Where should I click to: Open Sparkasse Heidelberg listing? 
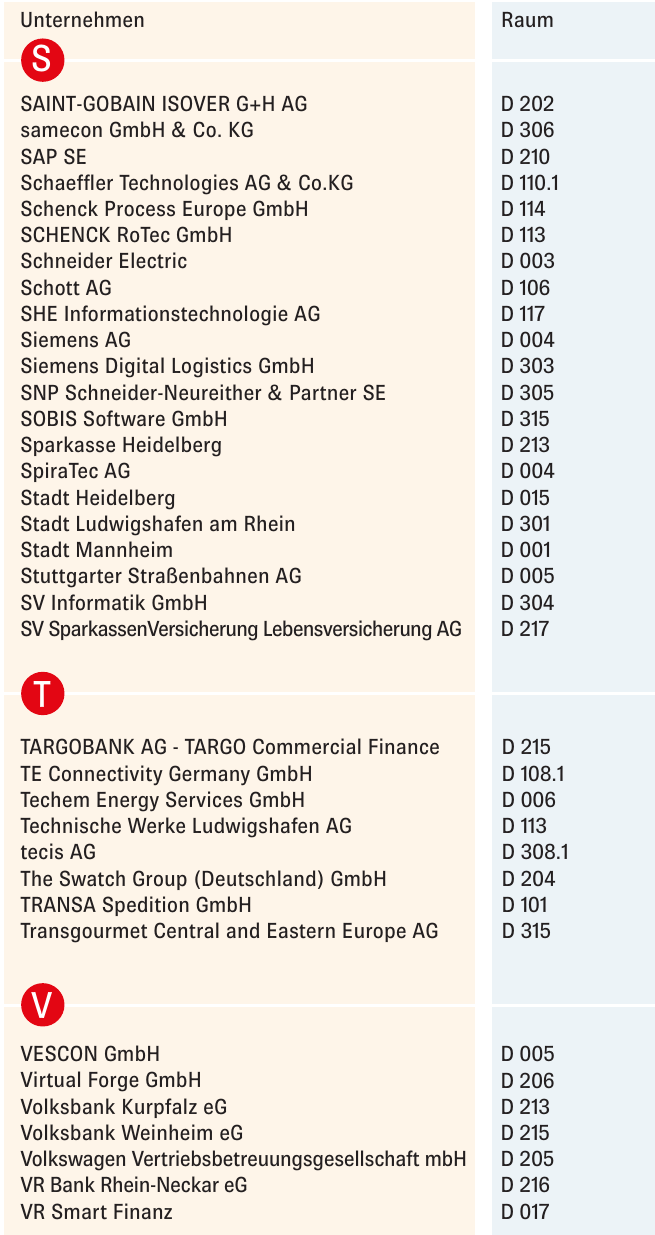point(121,445)
